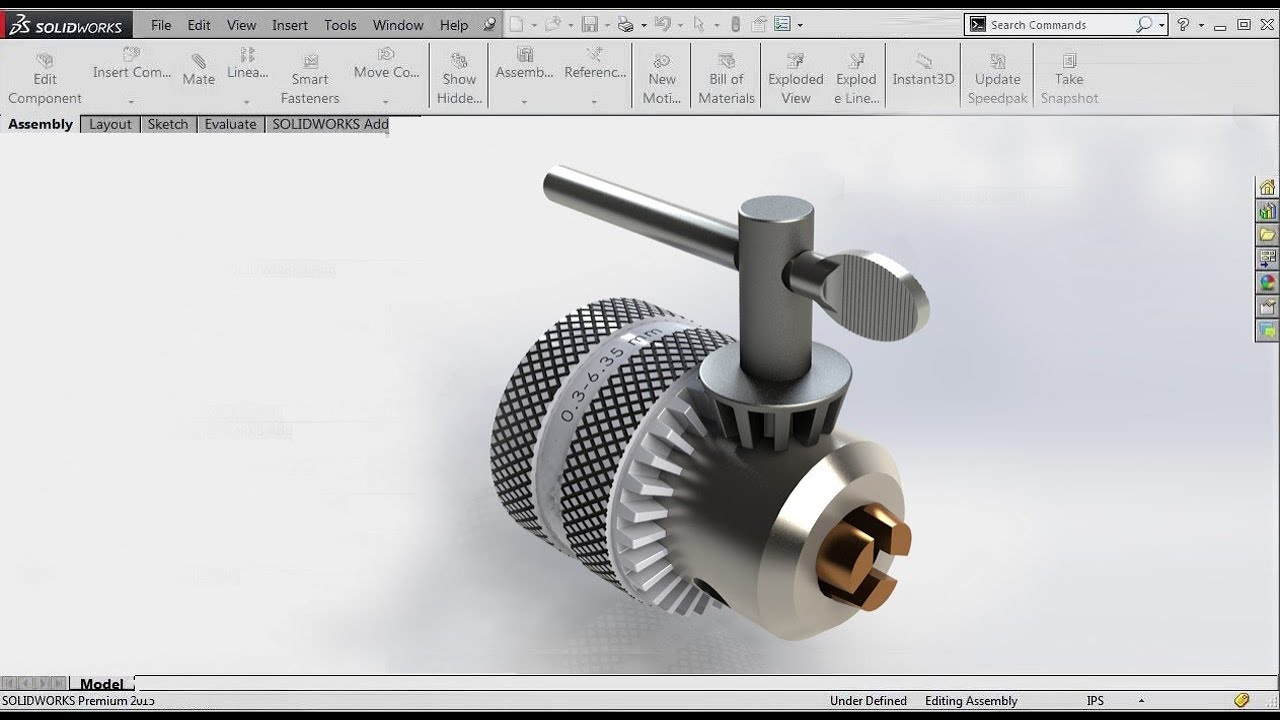
Task: Click Show Hidden Components tool
Action: 459,77
